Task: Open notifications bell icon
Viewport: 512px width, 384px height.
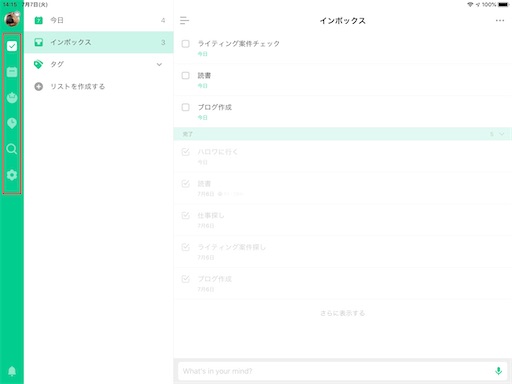Action: [12, 371]
